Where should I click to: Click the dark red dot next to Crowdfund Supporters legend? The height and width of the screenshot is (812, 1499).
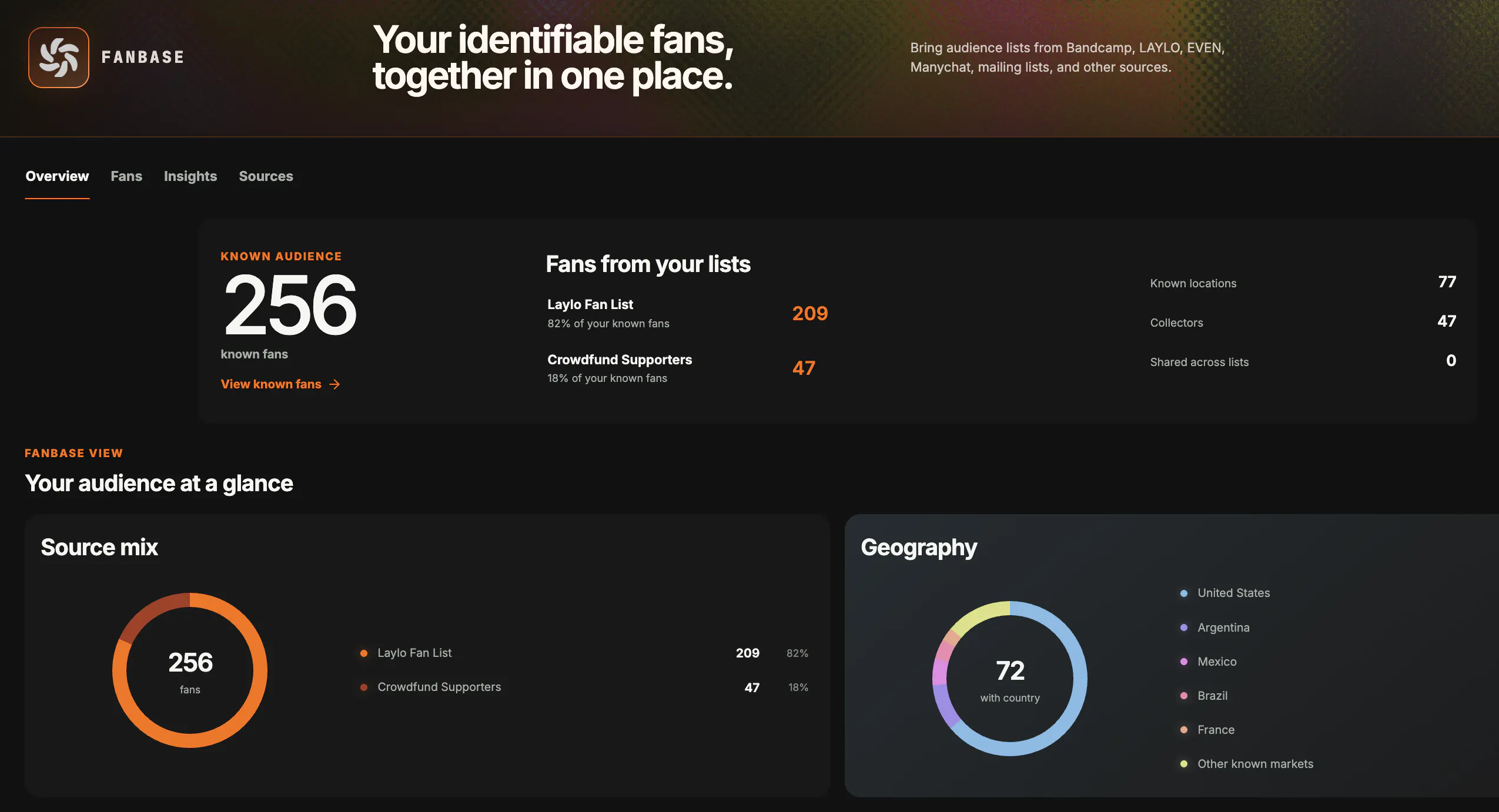coord(364,687)
